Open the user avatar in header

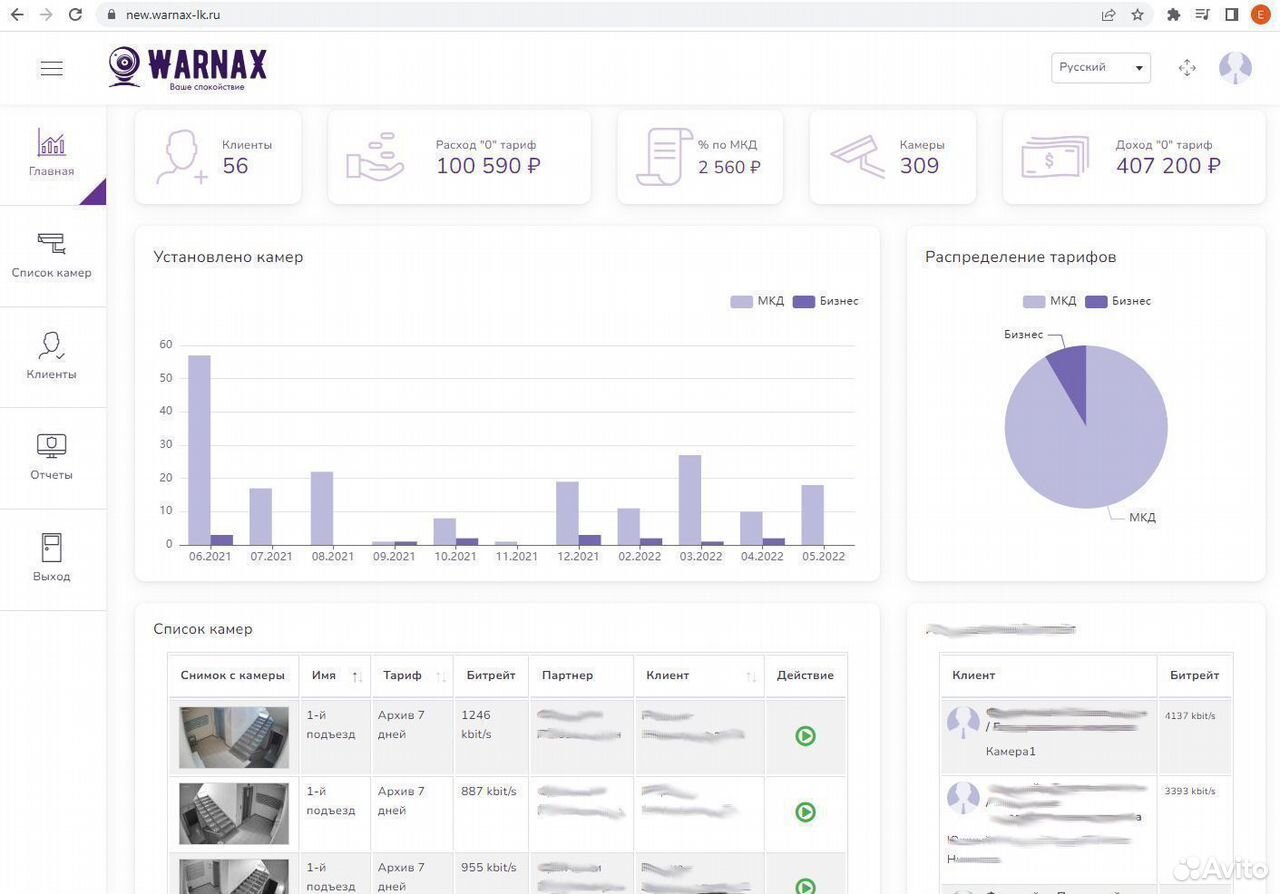(1235, 68)
